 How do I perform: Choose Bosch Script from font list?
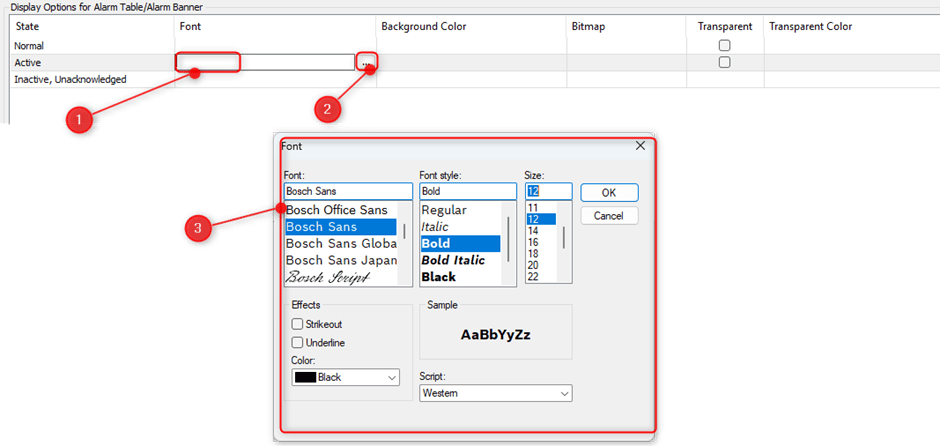click(x=335, y=276)
